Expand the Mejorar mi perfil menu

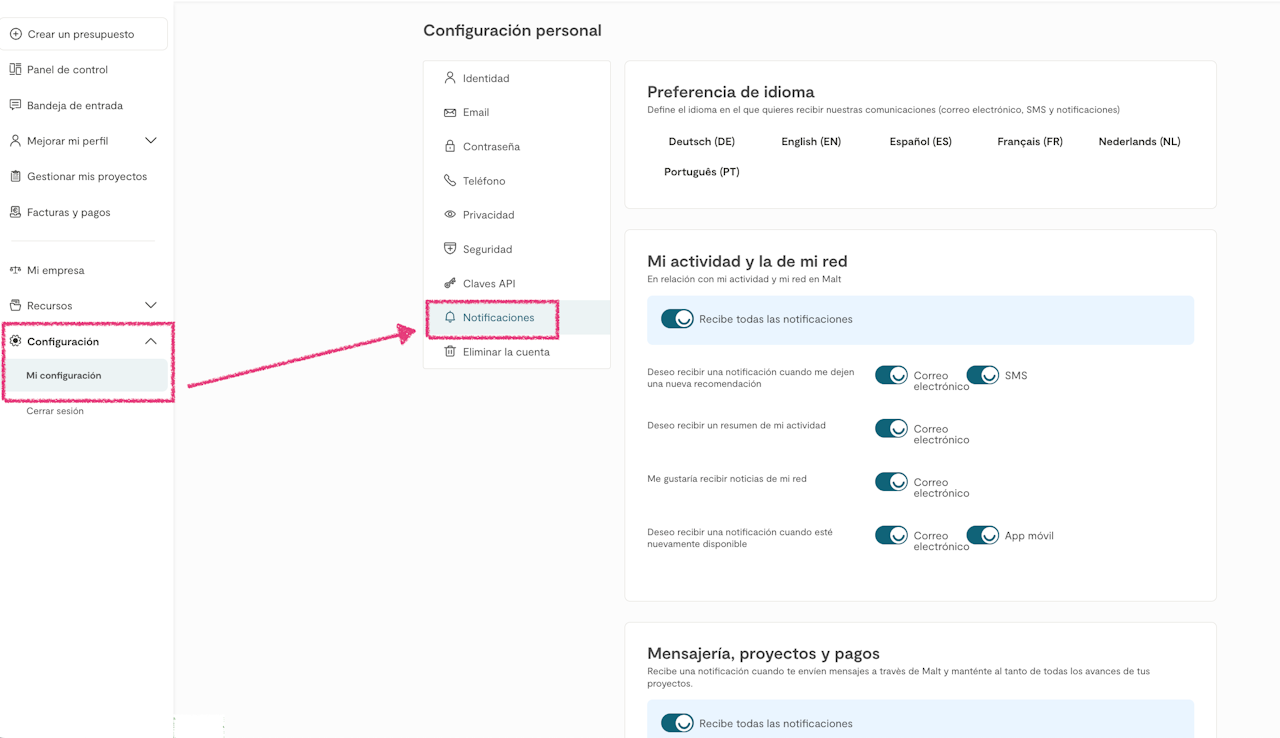[x=151, y=141]
